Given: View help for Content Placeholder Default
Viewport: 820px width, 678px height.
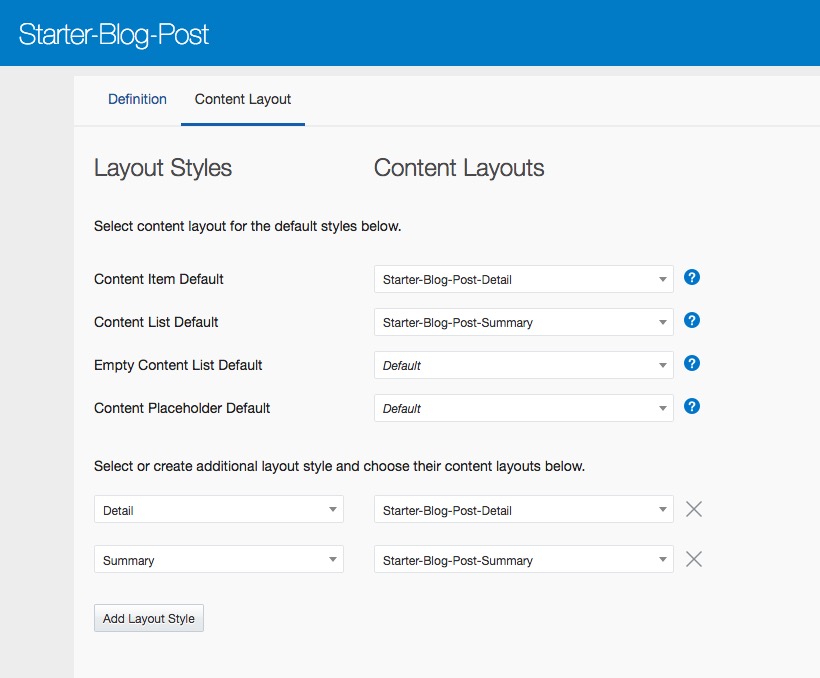Looking at the screenshot, I should point(691,406).
